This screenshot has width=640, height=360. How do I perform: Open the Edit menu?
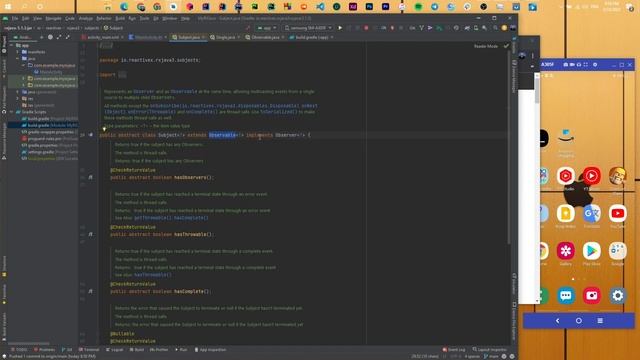[x=25, y=18]
